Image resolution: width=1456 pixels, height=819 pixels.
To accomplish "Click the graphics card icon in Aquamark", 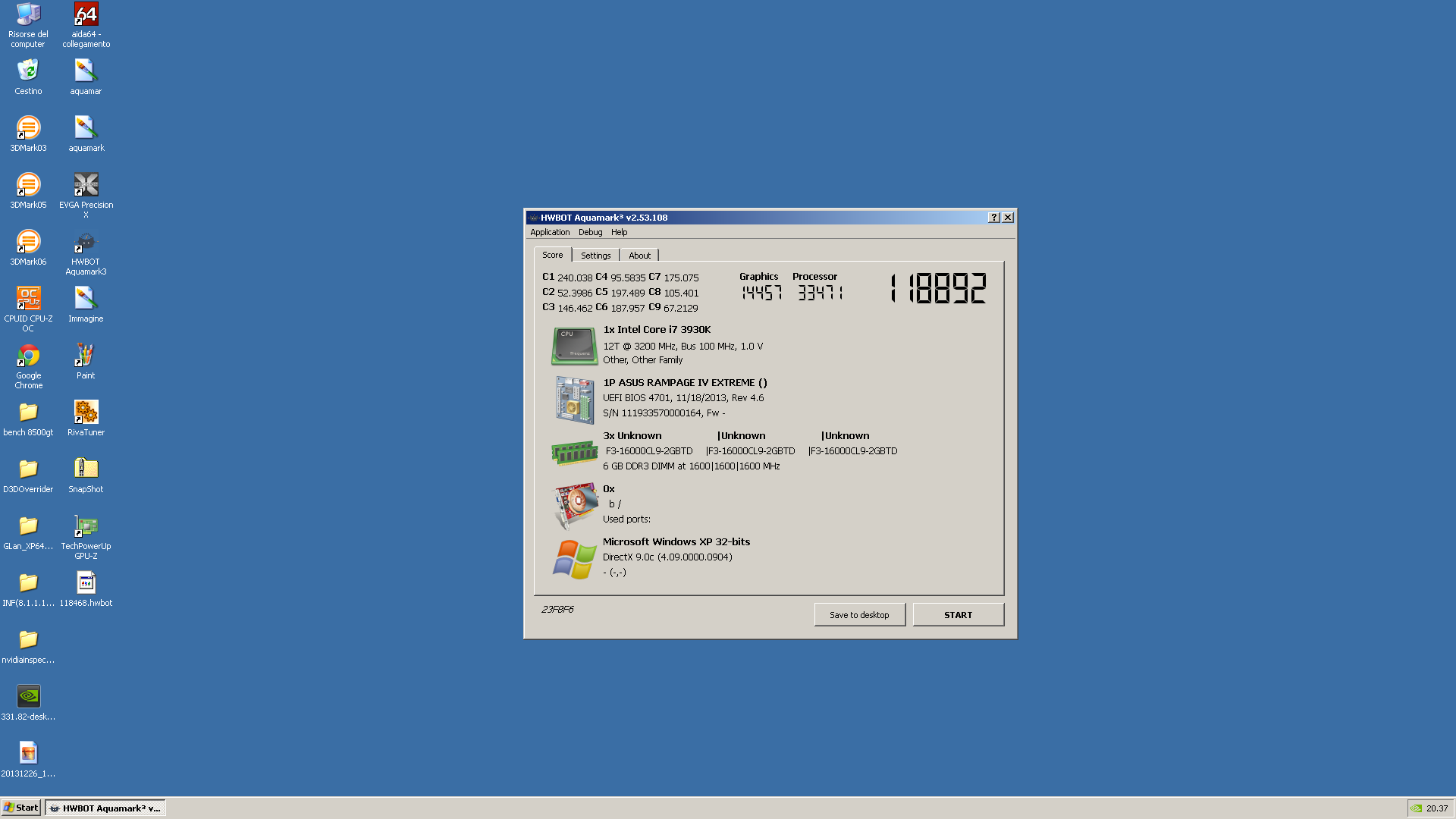I will [576, 506].
